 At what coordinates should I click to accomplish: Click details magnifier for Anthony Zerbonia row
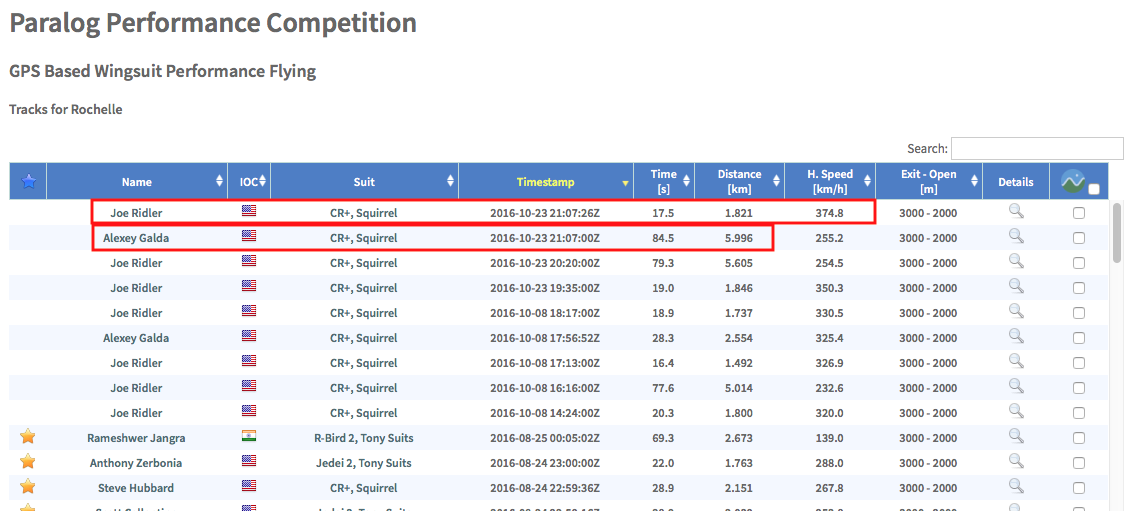(1015, 461)
